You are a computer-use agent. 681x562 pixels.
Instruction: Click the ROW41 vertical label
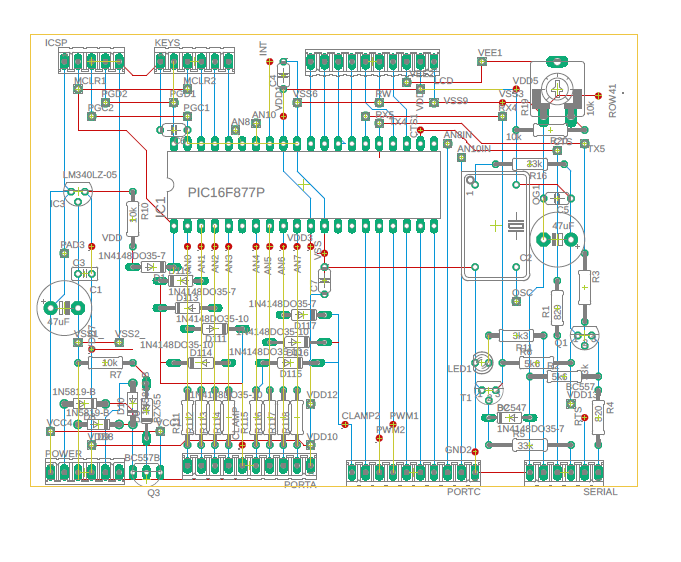pos(612,101)
